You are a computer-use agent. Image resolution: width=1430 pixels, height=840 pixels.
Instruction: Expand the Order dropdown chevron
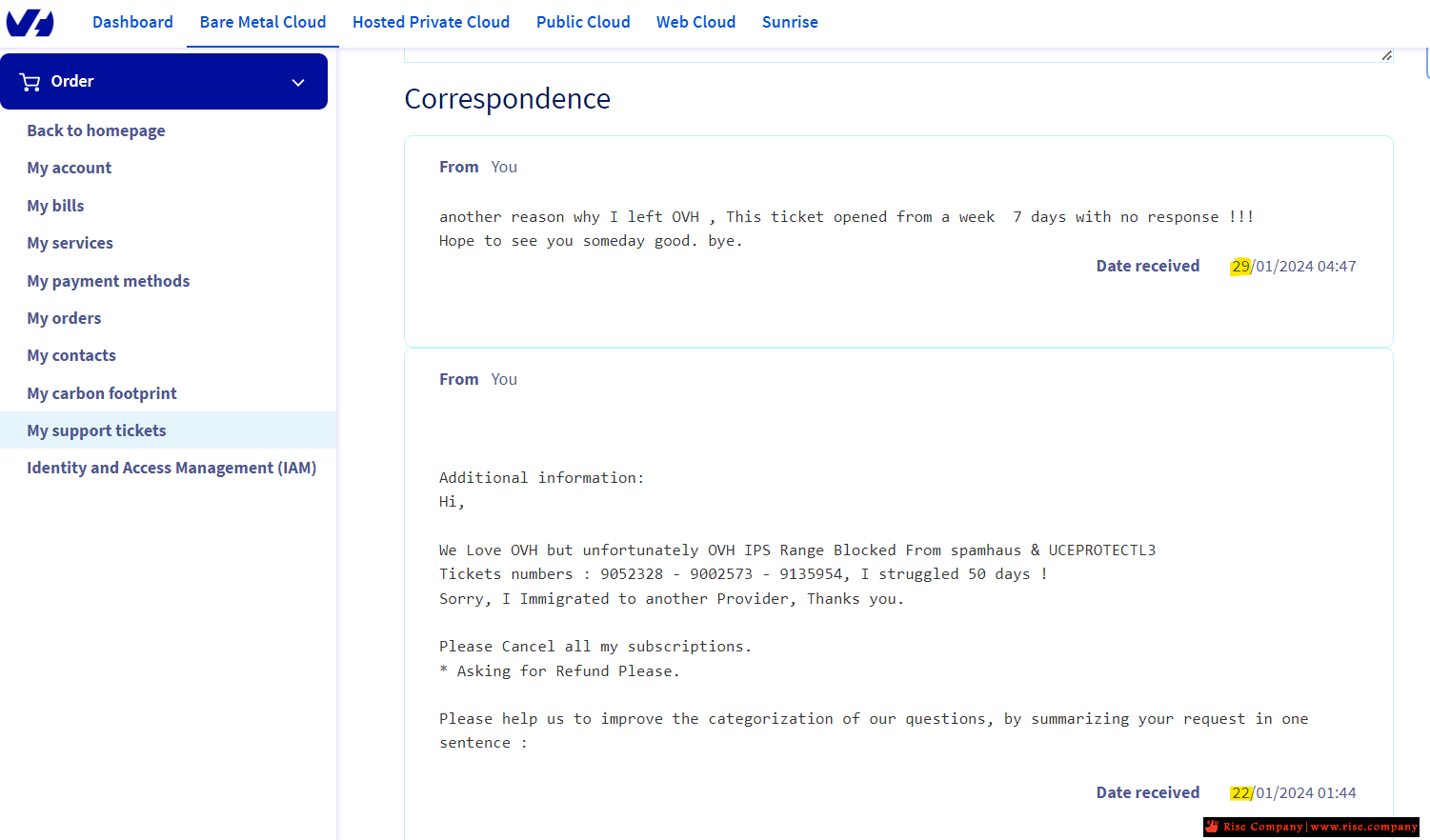(298, 82)
